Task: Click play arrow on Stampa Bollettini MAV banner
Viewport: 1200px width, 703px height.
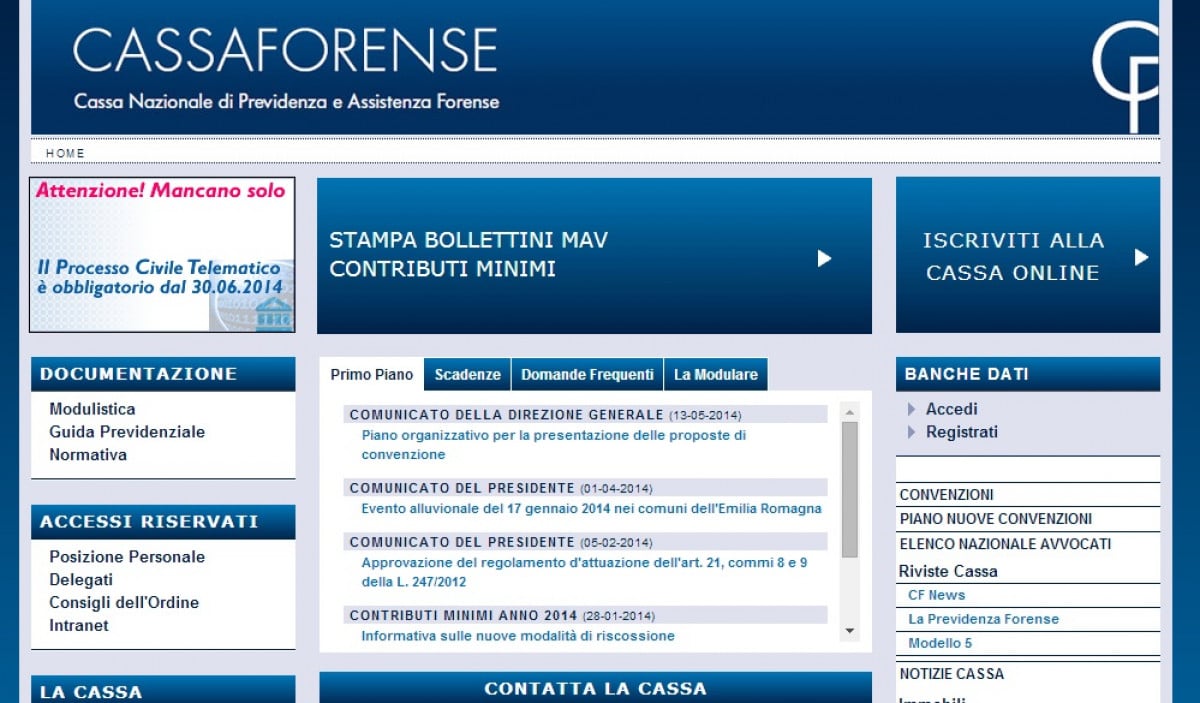Action: [x=824, y=258]
